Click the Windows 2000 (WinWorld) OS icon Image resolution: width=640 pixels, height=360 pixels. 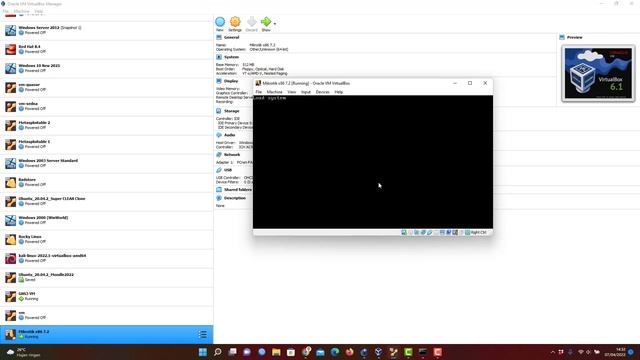tap(11, 220)
